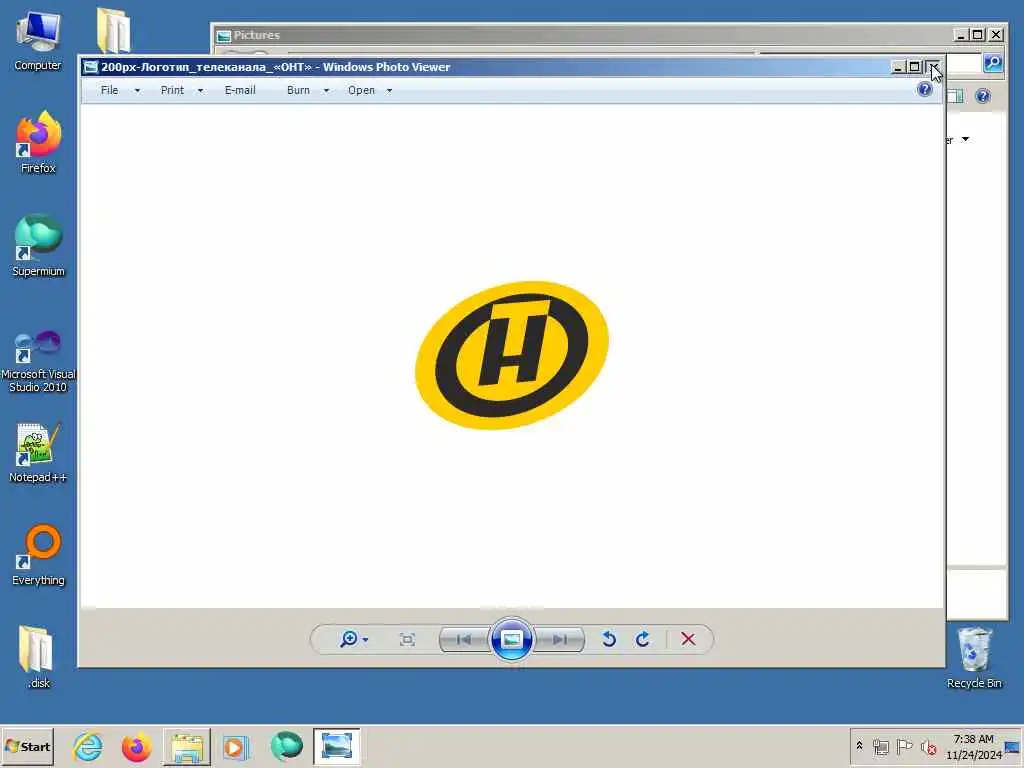The width and height of the screenshot is (1024, 768).
Task: Go to the next picture
Action: pyautogui.click(x=559, y=639)
